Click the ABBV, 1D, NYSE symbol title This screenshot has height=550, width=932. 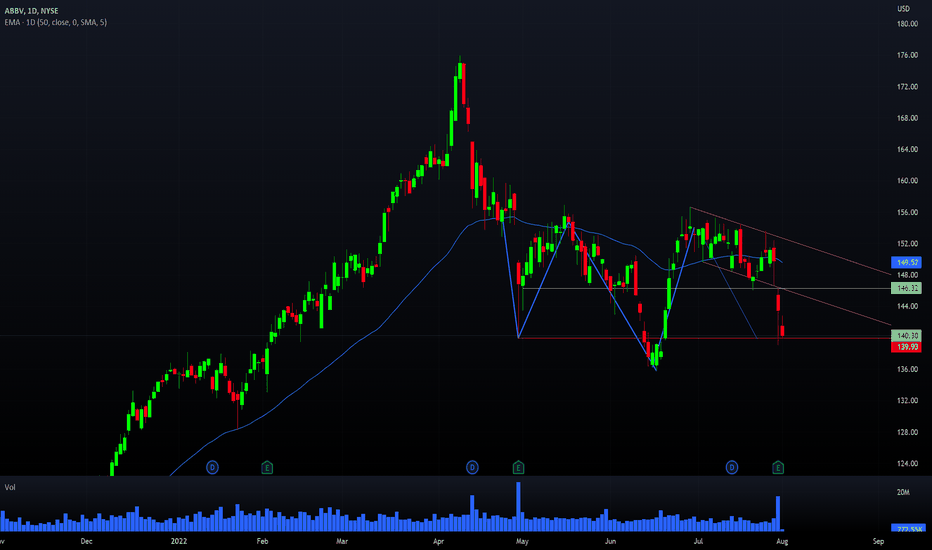tap(32, 11)
